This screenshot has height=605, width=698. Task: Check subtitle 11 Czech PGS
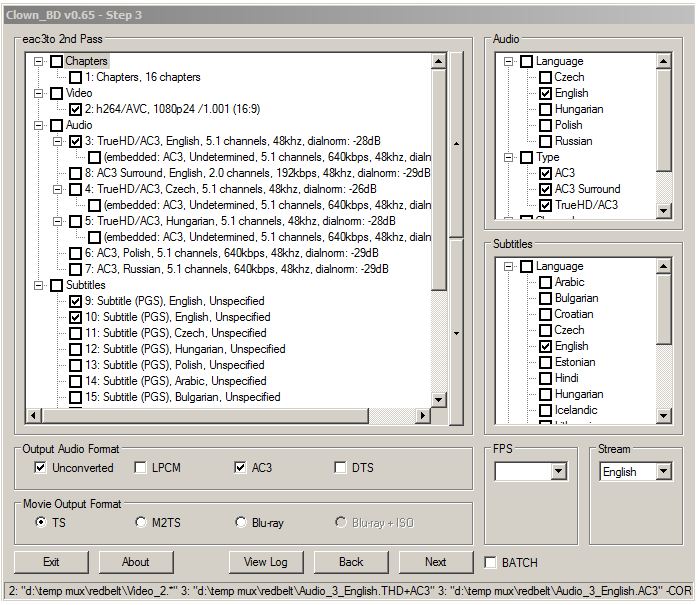pos(75,334)
